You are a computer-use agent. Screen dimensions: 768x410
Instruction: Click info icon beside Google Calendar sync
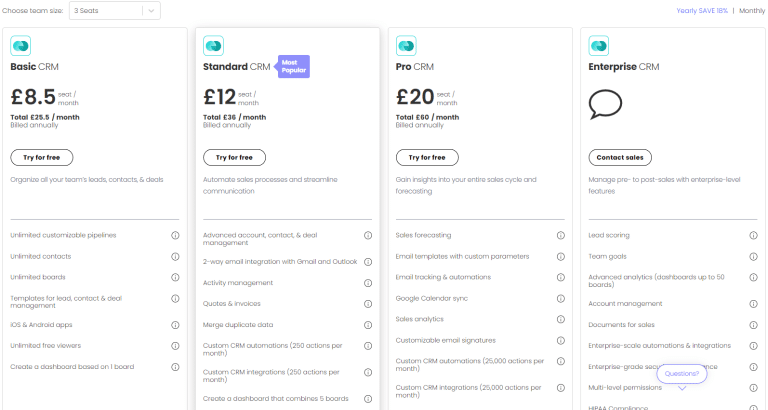[560, 299]
